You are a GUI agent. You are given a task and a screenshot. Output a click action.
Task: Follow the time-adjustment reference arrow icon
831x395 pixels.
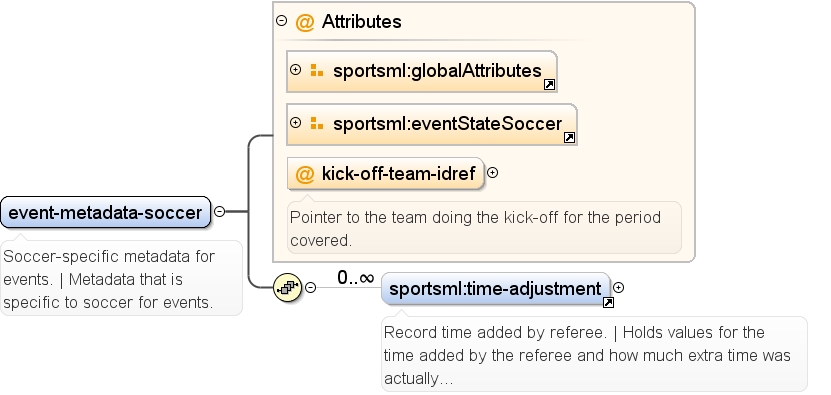pos(608,303)
